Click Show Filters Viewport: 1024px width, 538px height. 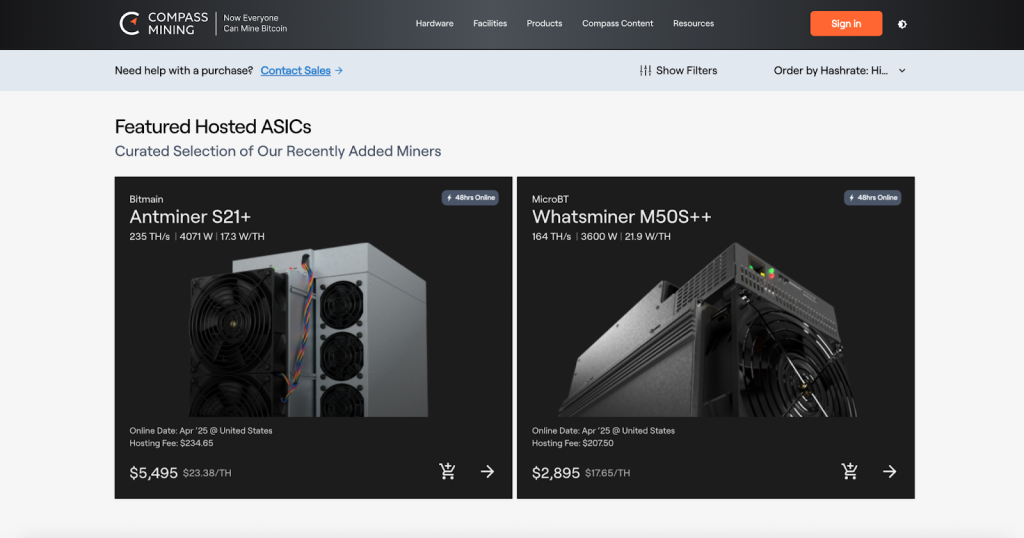678,71
